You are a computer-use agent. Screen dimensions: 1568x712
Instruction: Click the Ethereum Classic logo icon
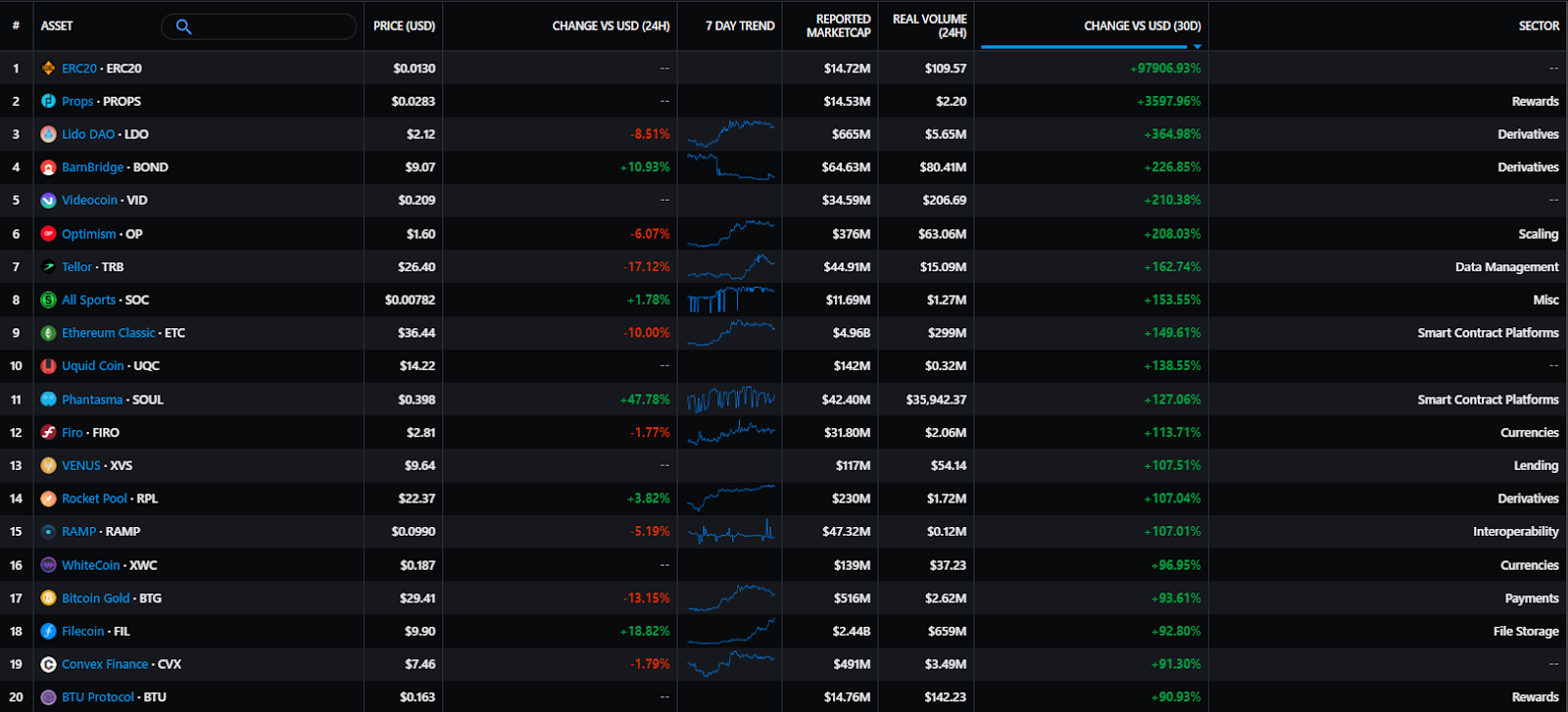48,333
